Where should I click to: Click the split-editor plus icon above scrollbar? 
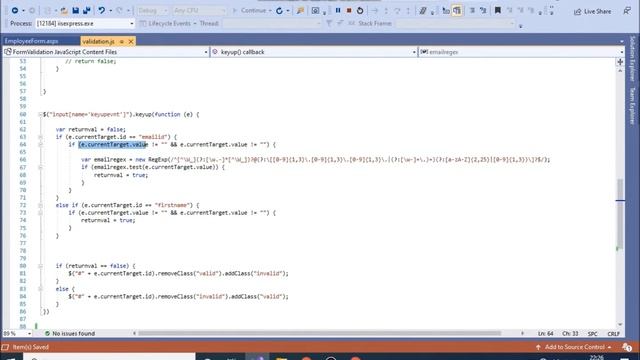(620, 62)
